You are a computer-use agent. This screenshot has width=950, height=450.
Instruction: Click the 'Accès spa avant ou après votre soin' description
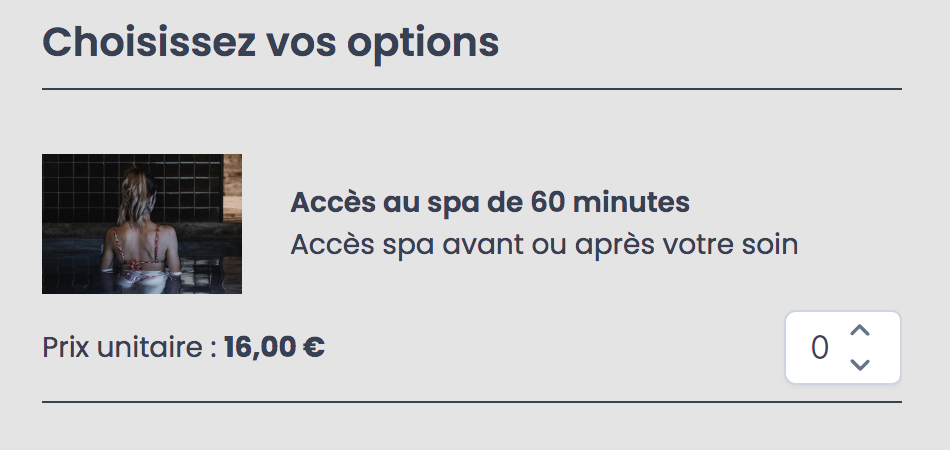coord(544,245)
